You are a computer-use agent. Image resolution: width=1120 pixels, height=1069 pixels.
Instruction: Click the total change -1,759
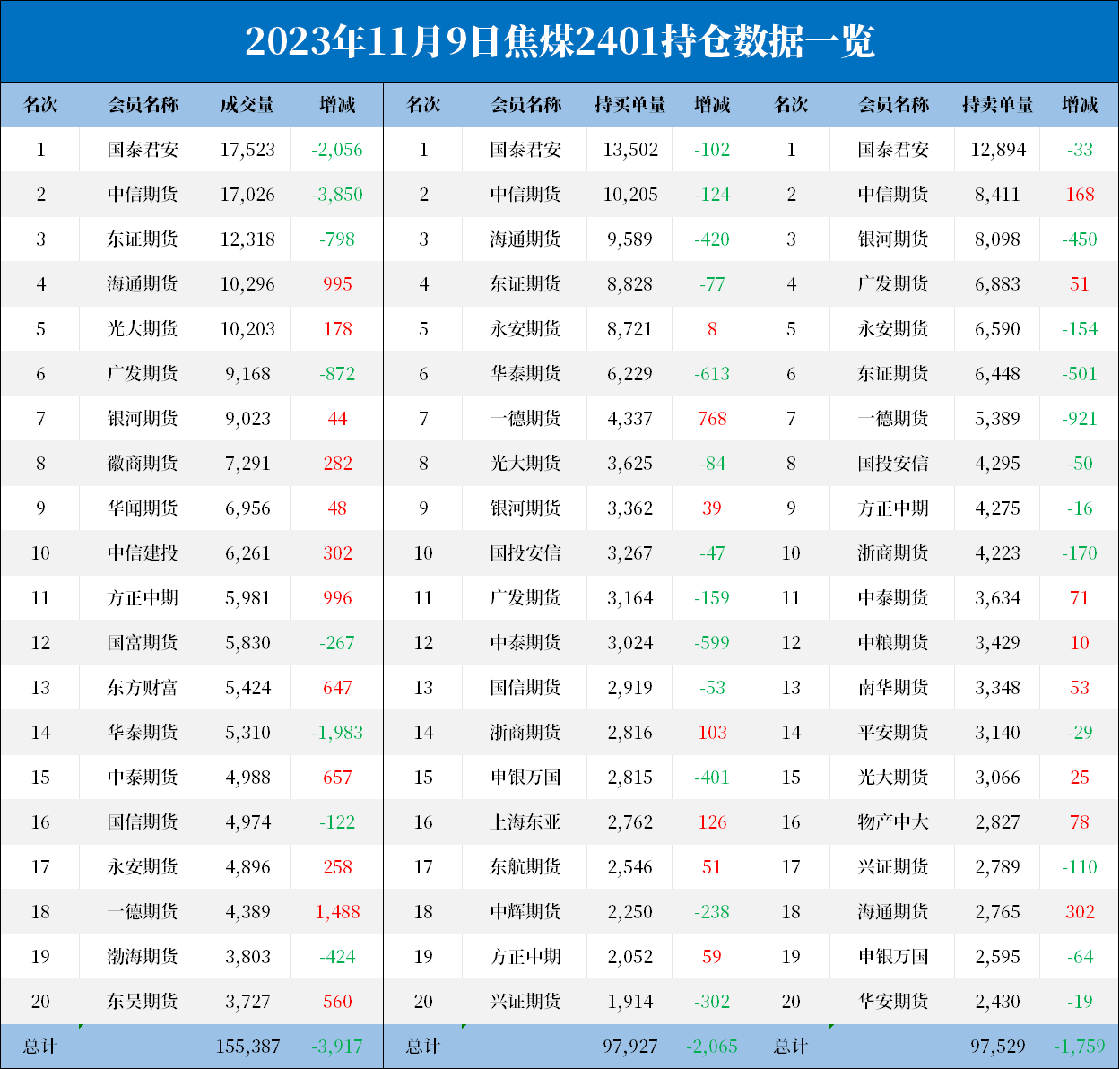coord(1080,1047)
